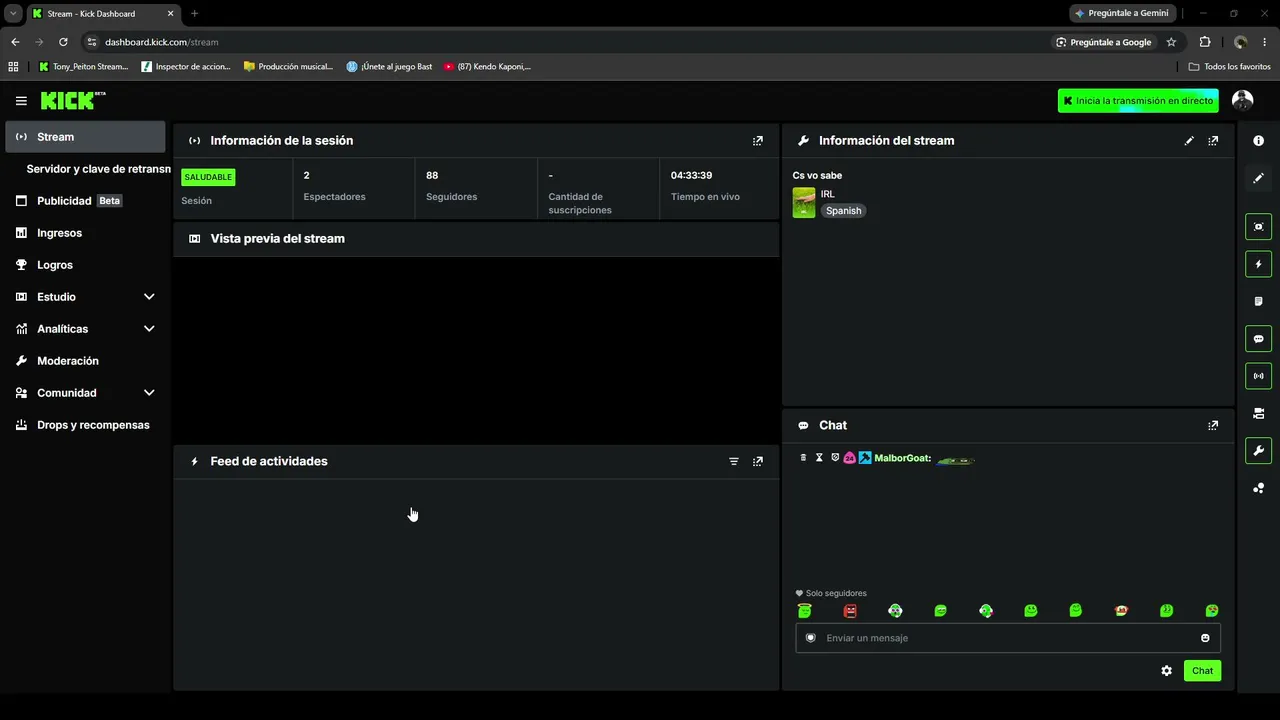The height and width of the screenshot is (720, 1280).
Task: Bookmark this page with the star icon
Action: tap(1171, 42)
